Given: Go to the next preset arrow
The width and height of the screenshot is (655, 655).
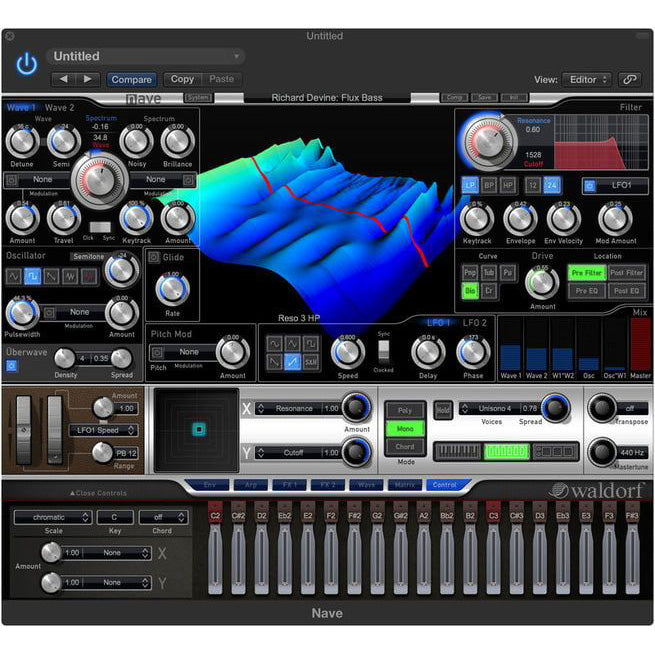Looking at the screenshot, I should (x=87, y=79).
